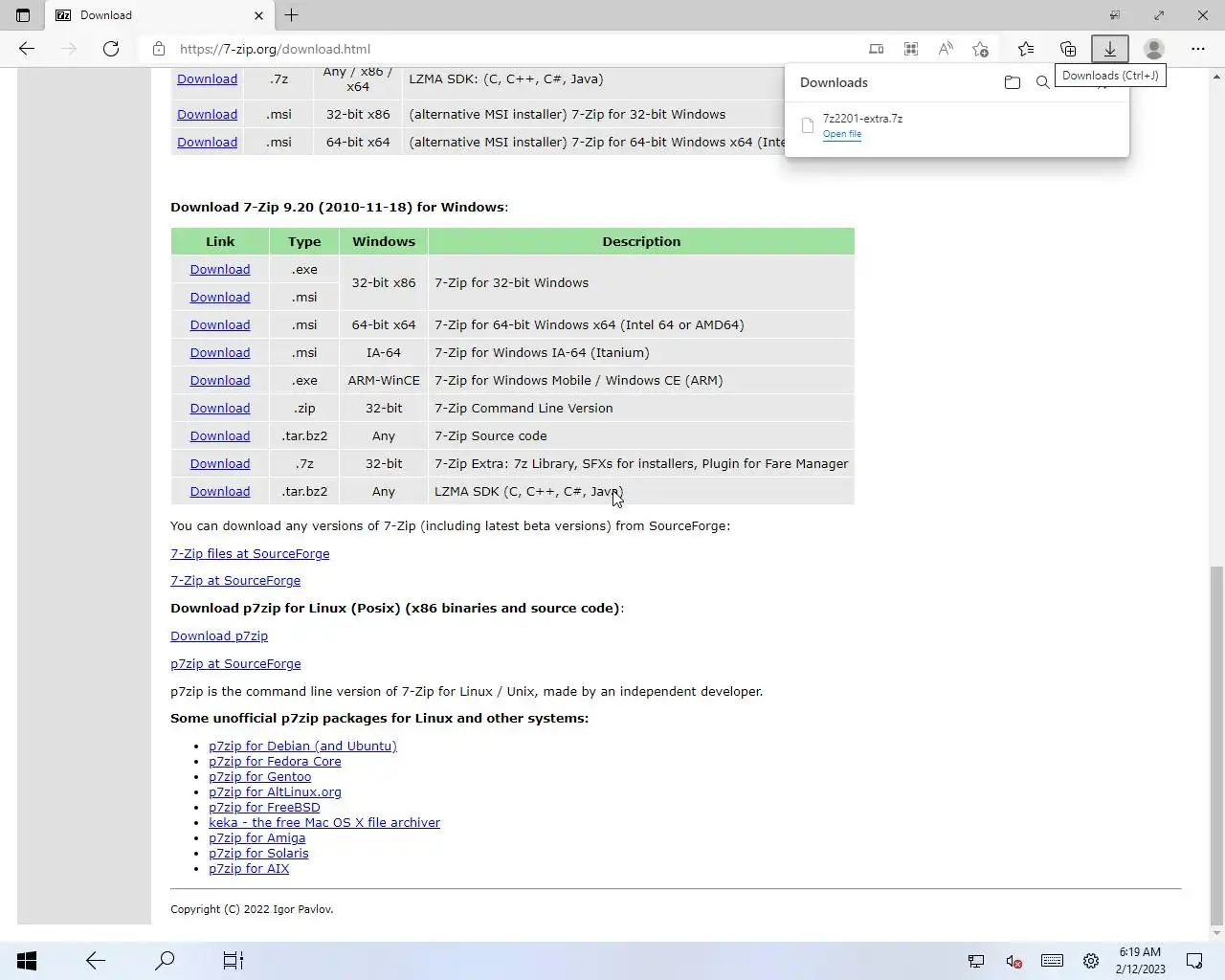The height and width of the screenshot is (980, 1225).
Task: Download the .zip Command Line Version
Action: pos(220,408)
